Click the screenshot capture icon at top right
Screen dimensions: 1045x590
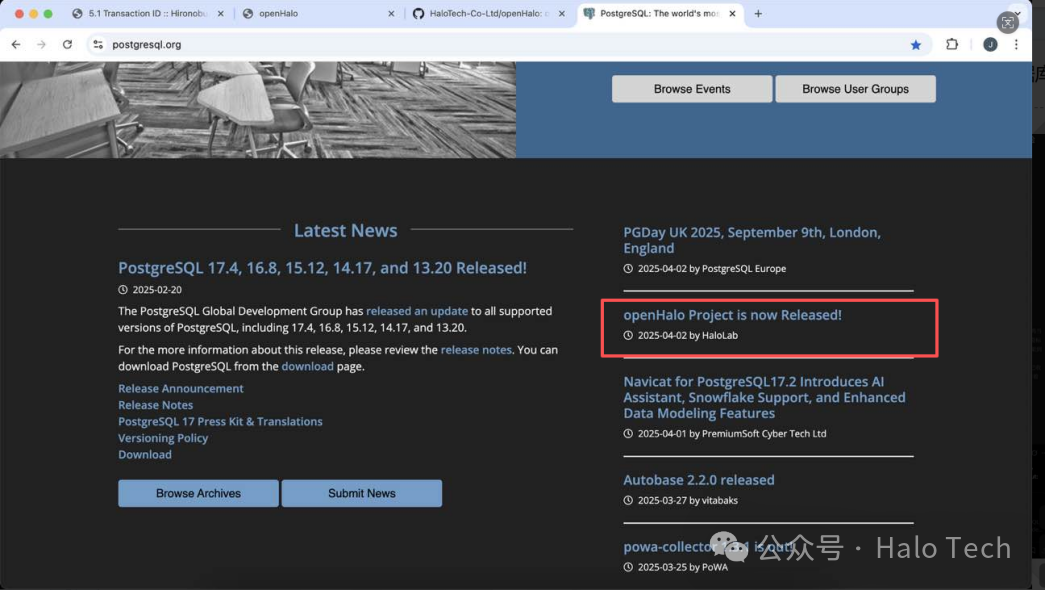click(1008, 23)
